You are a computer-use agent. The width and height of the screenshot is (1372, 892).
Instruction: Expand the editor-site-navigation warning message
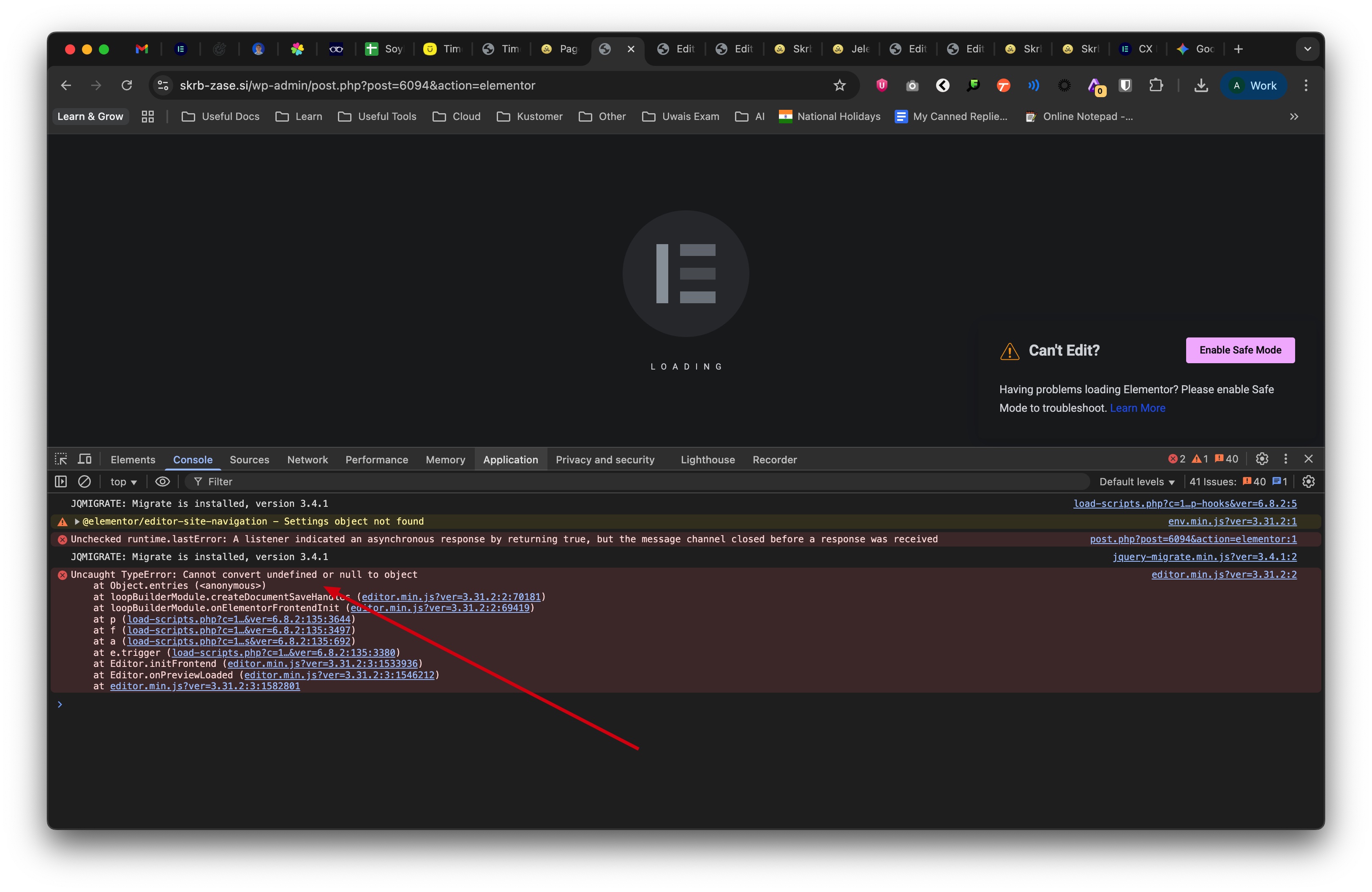pos(77,522)
